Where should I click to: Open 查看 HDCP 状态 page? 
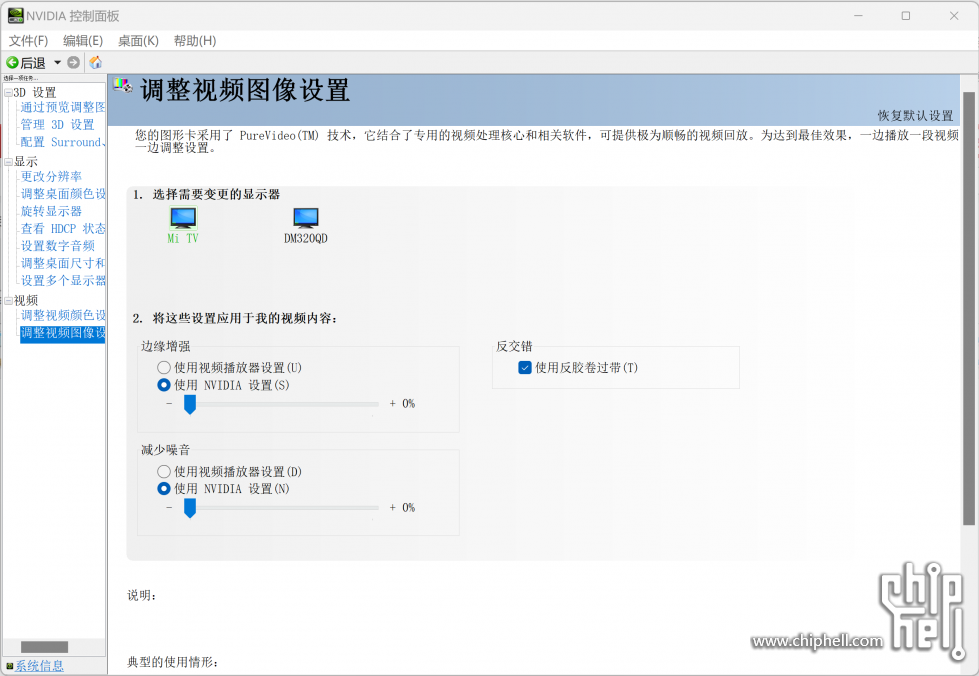(x=63, y=229)
